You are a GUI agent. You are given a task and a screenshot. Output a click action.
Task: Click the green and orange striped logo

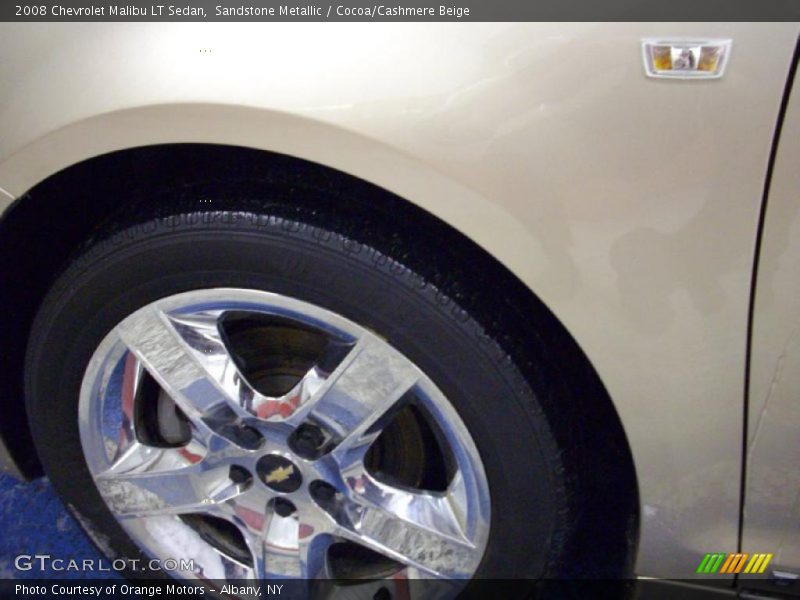coord(735,563)
